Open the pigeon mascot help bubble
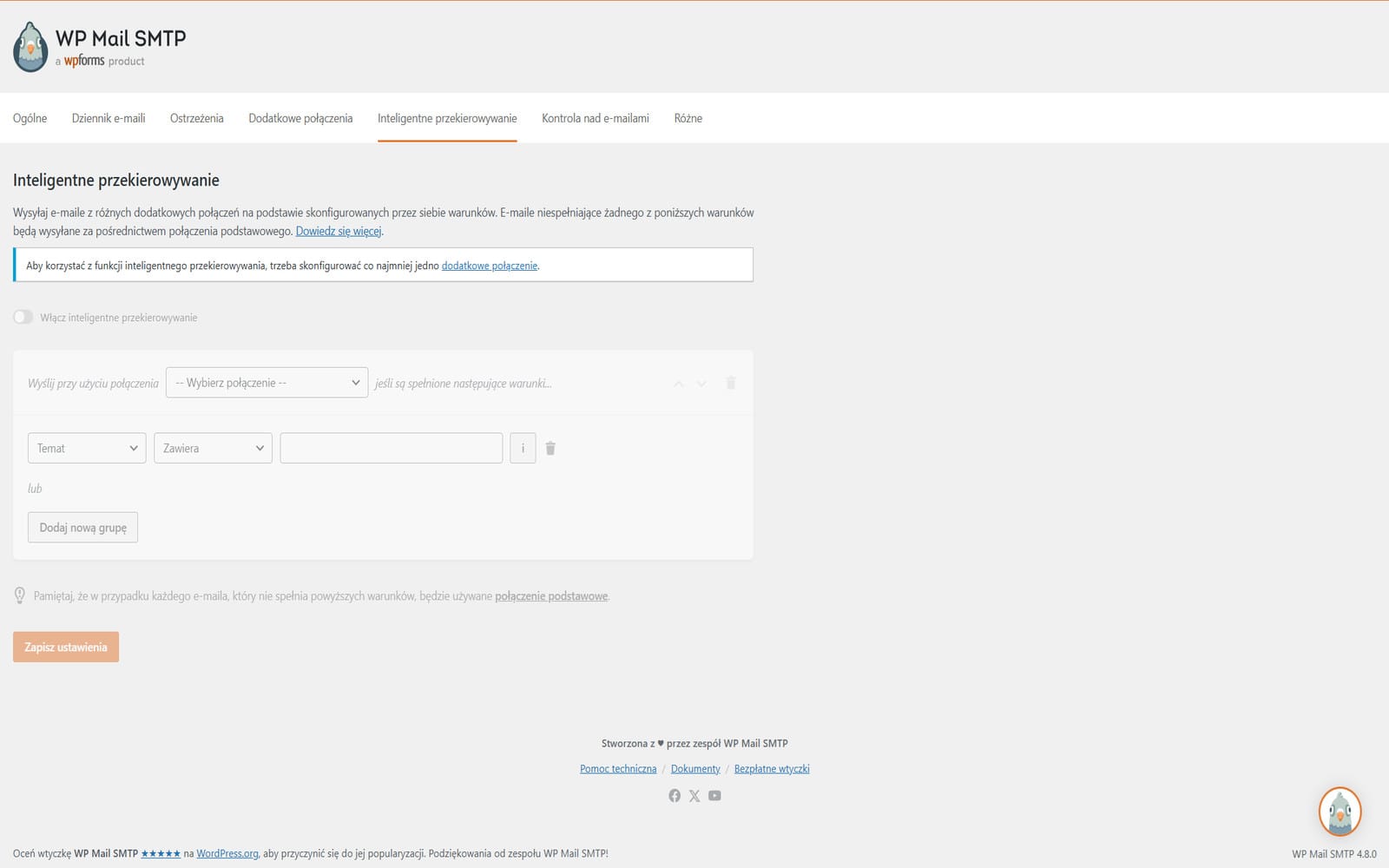Viewport: 1389px width, 868px height. [x=1340, y=812]
